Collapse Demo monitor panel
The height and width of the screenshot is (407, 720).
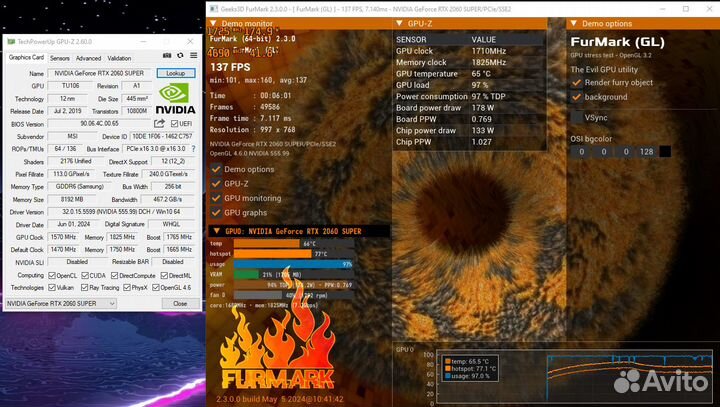(x=213, y=23)
